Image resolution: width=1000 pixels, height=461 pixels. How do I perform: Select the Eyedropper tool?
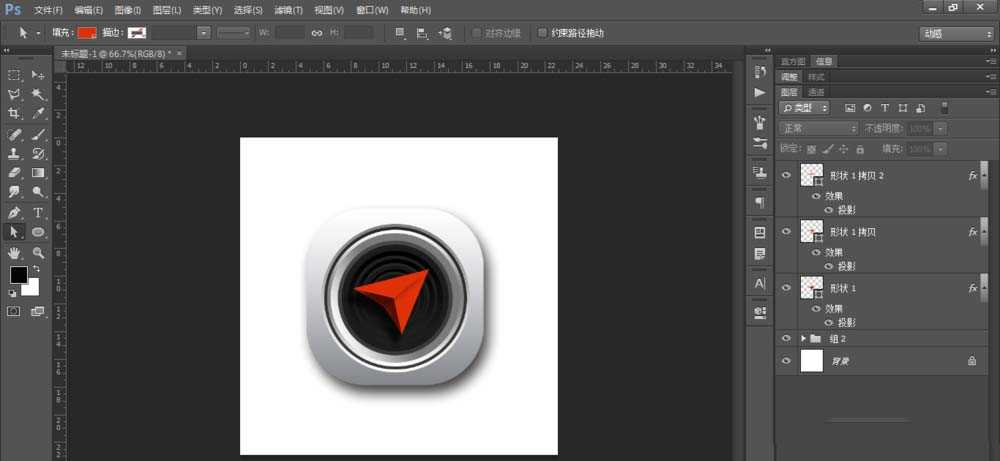pos(38,114)
